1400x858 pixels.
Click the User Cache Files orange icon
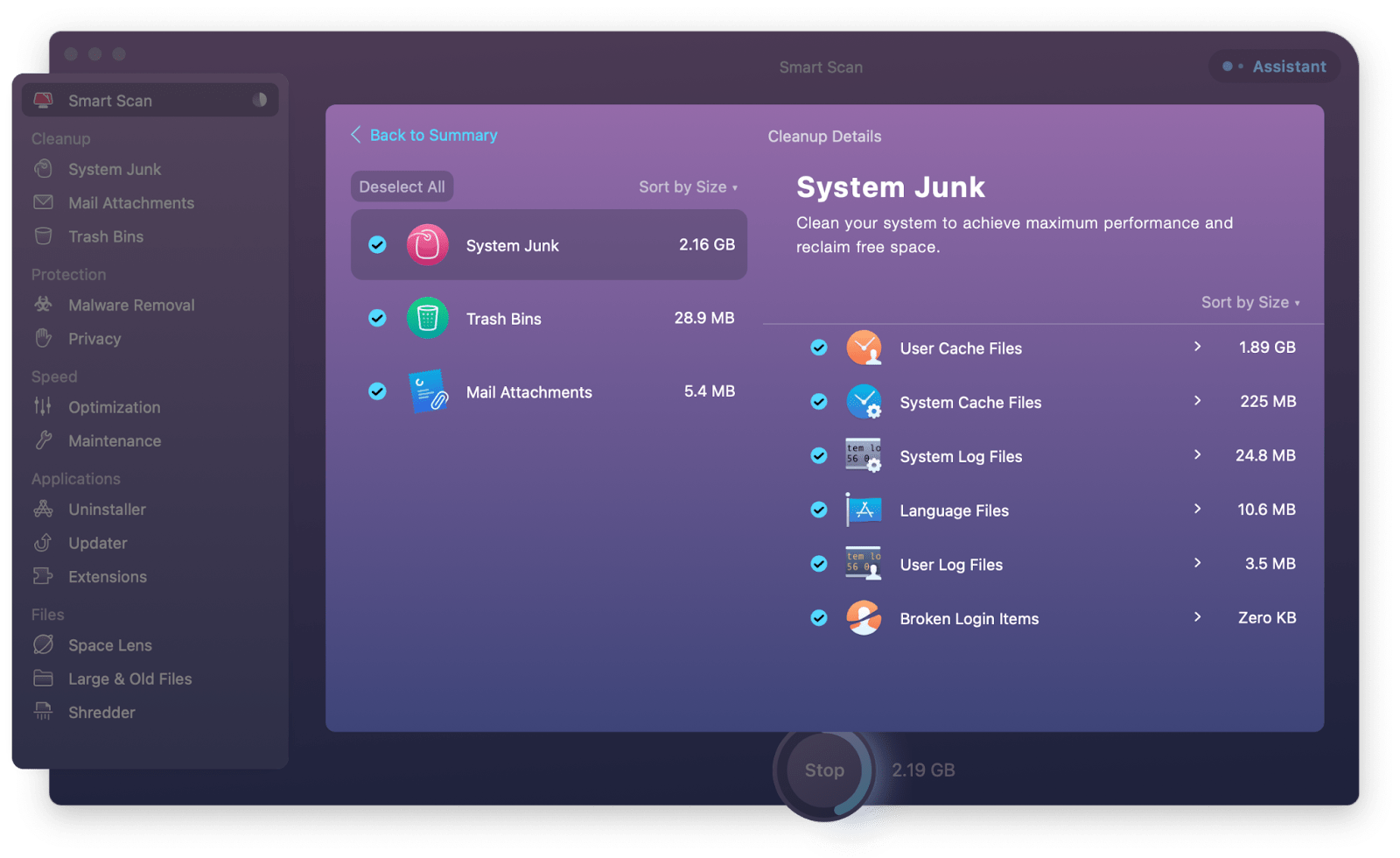(x=864, y=348)
